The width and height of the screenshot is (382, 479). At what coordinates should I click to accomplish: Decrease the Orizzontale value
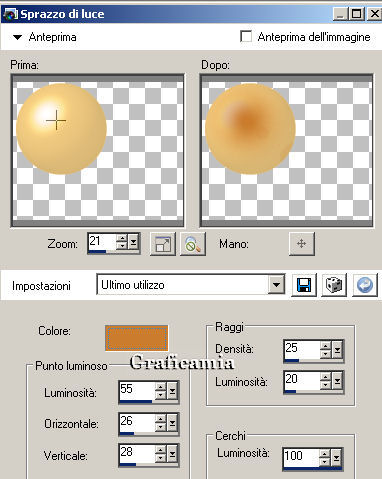(x=161, y=427)
